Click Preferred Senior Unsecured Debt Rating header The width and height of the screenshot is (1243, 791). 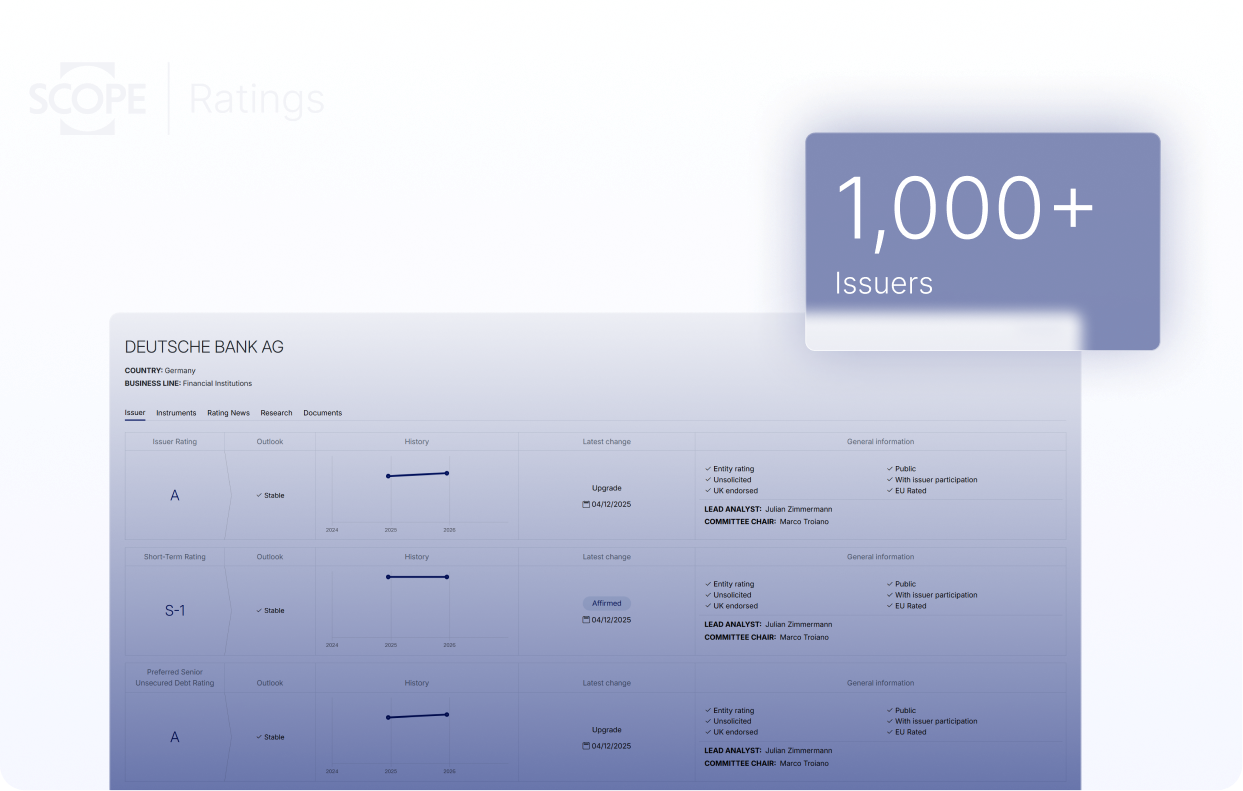click(175, 677)
